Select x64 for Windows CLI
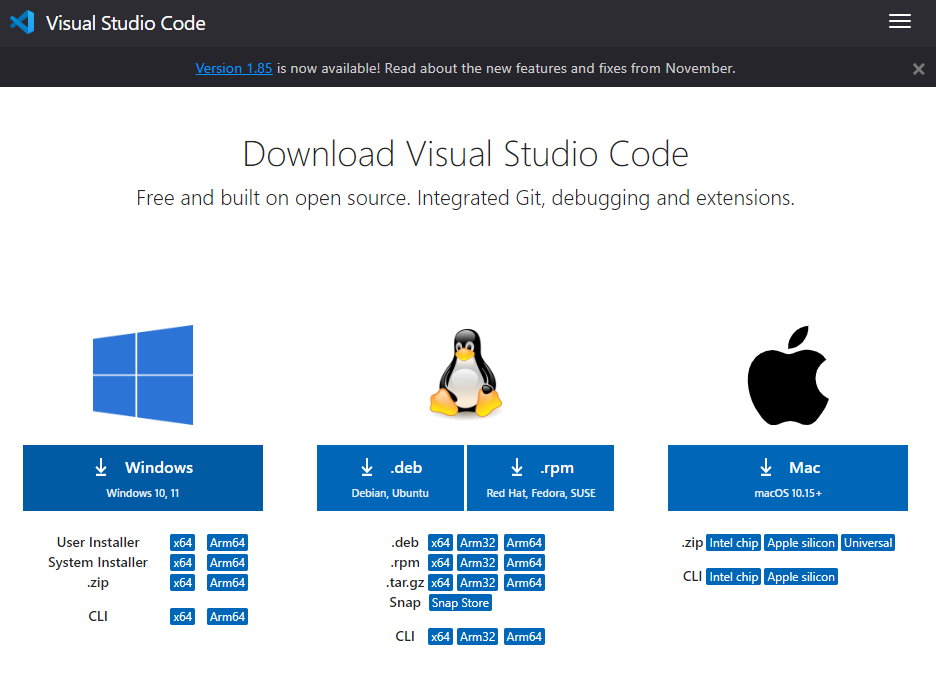936x685 pixels. [x=183, y=616]
